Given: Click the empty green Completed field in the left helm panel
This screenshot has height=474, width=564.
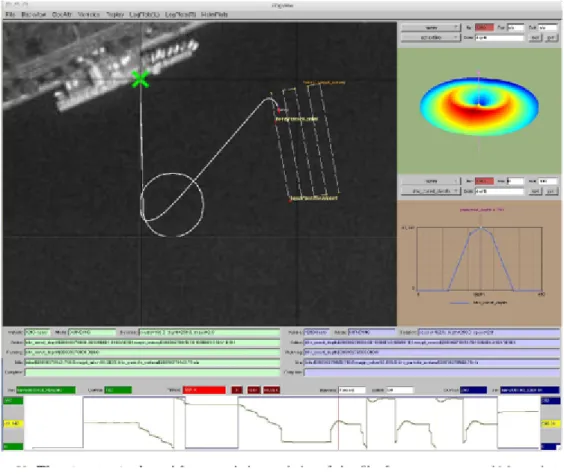Looking at the screenshot, I should point(152,373).
